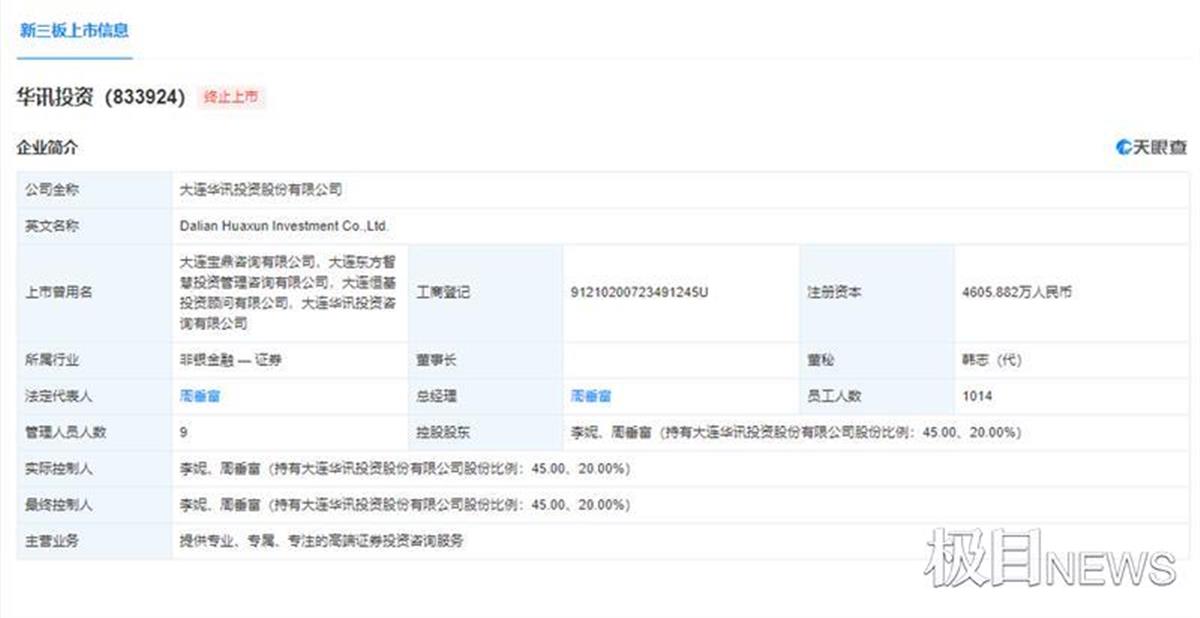Select the 企业简介 section title

pyautogui.click(x=47, y=148)
